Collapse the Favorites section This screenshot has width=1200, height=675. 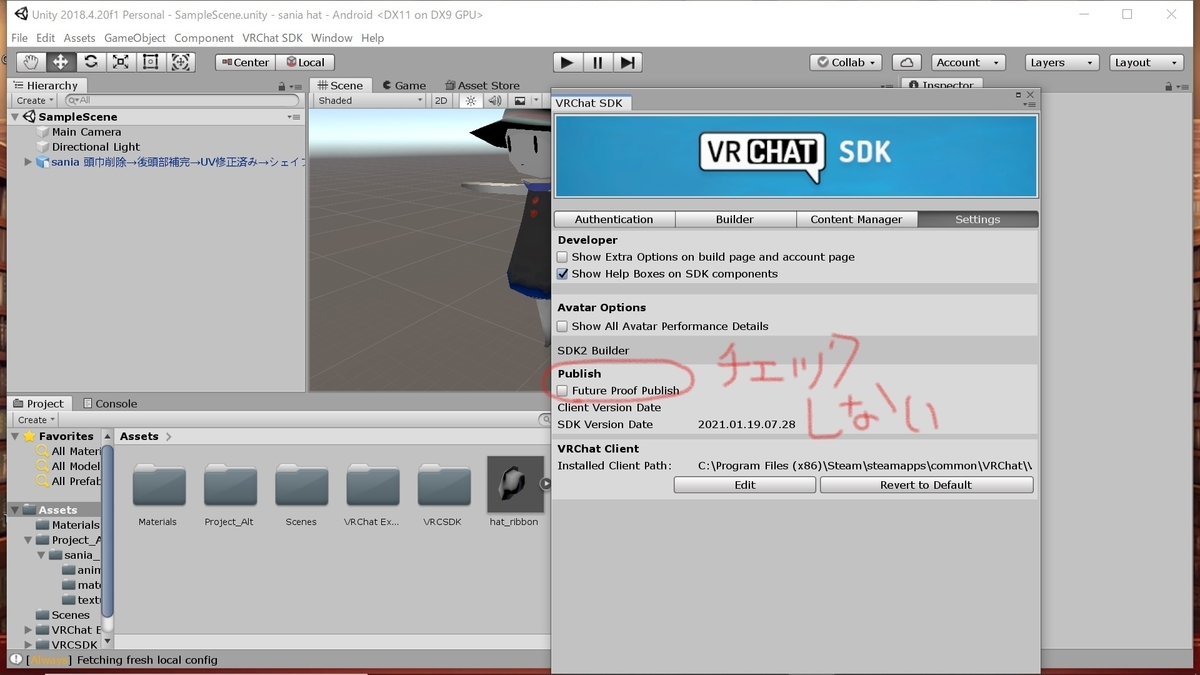tap(15, 436)
